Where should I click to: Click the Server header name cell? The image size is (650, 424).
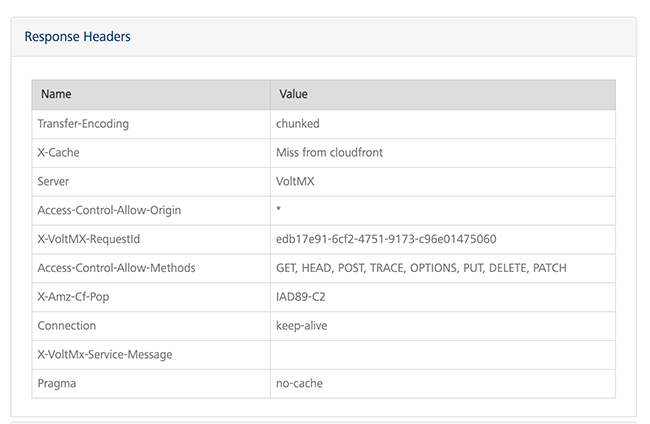tap(55, 182)
